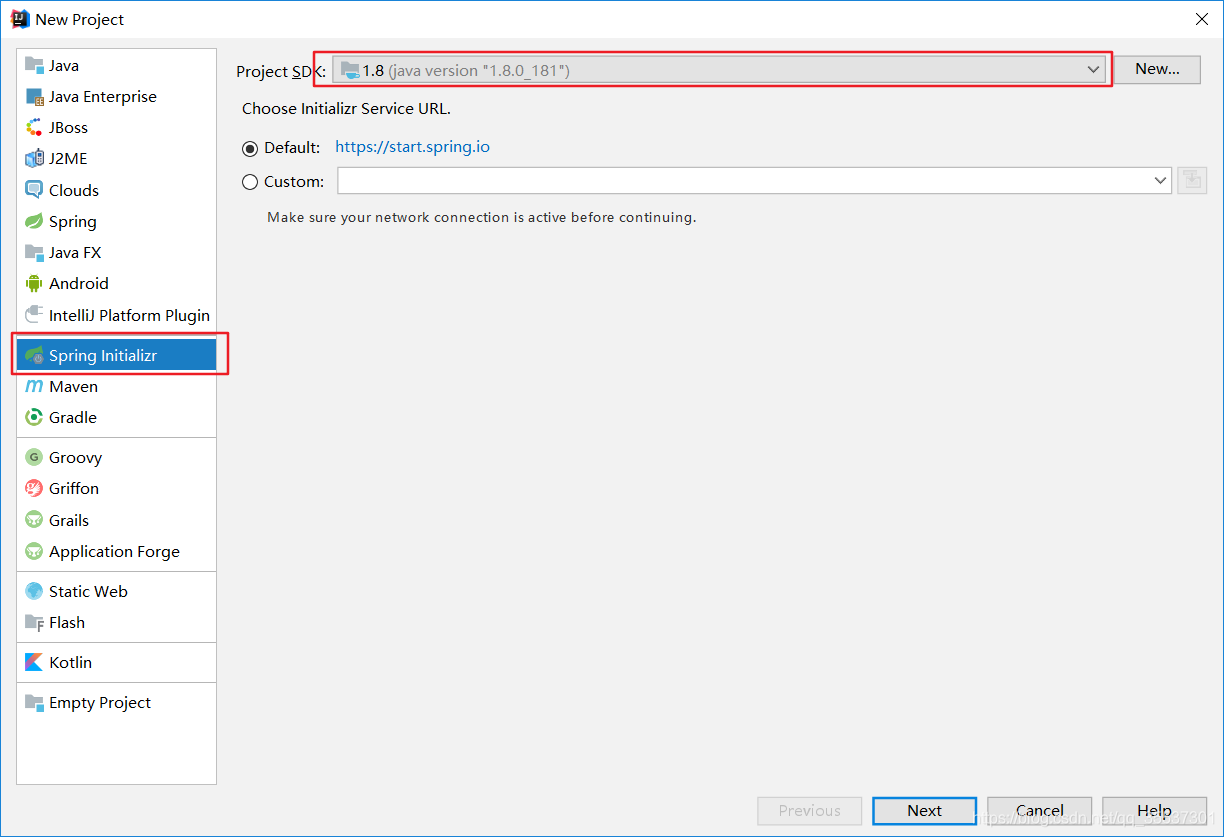Select the Android list entry text

point(79,284)
